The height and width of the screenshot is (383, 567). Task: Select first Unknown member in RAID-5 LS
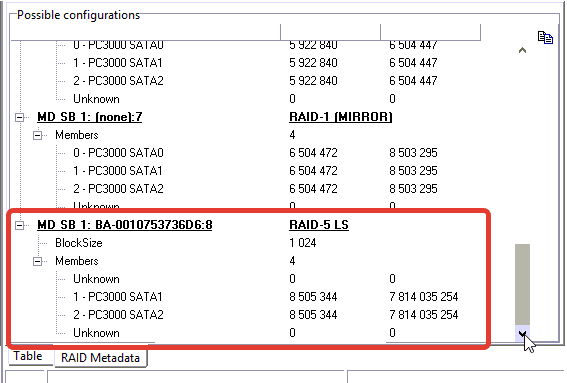96,279
